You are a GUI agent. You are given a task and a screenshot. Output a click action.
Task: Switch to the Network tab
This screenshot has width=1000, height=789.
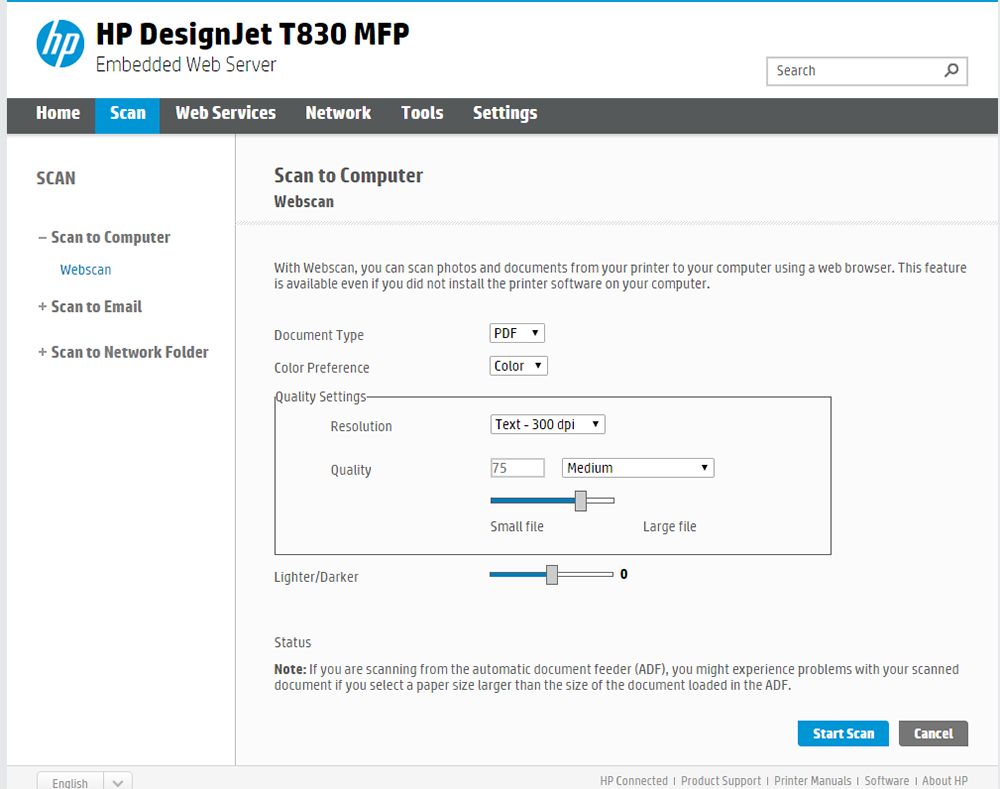[x=338, y=113]
